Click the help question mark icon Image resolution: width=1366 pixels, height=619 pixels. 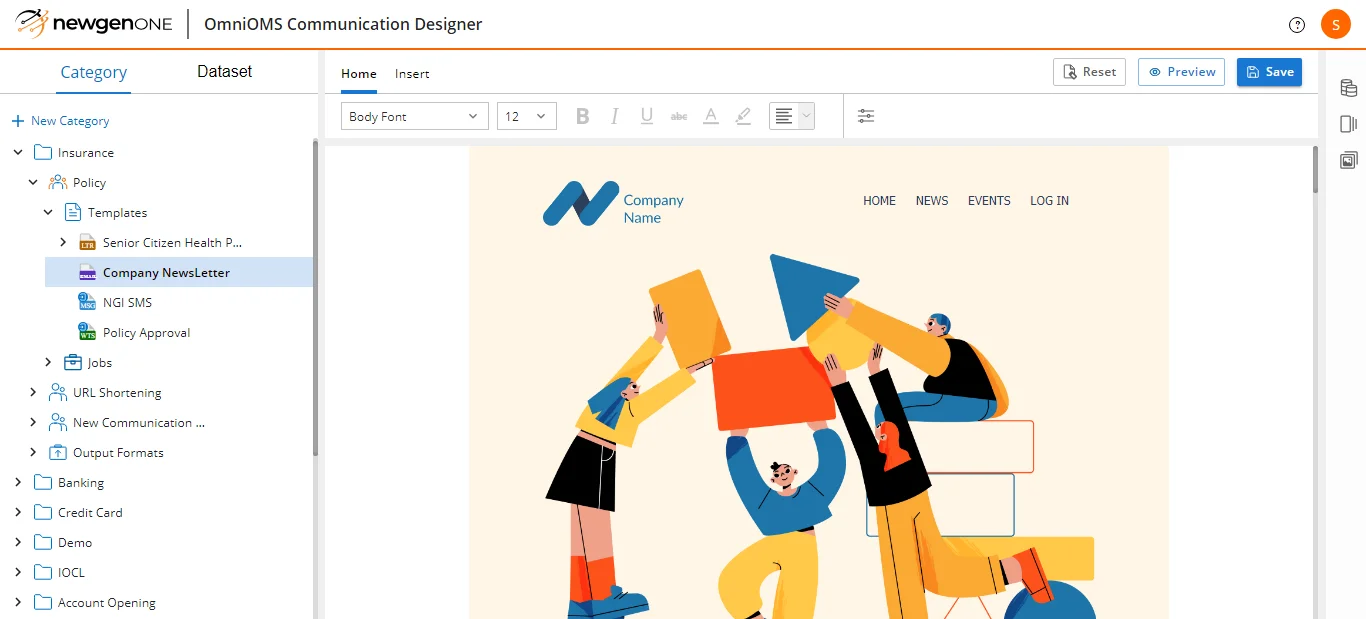tap(1297, 25)
